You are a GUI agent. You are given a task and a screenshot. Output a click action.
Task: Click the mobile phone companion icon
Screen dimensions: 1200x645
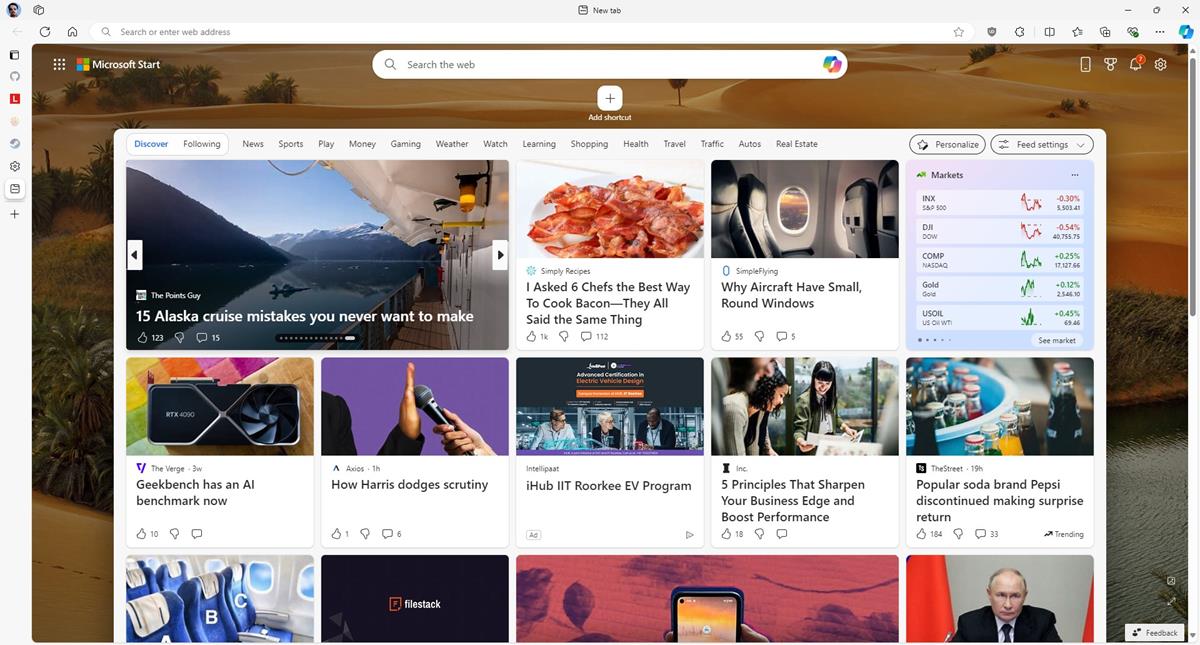[1085, 64]
